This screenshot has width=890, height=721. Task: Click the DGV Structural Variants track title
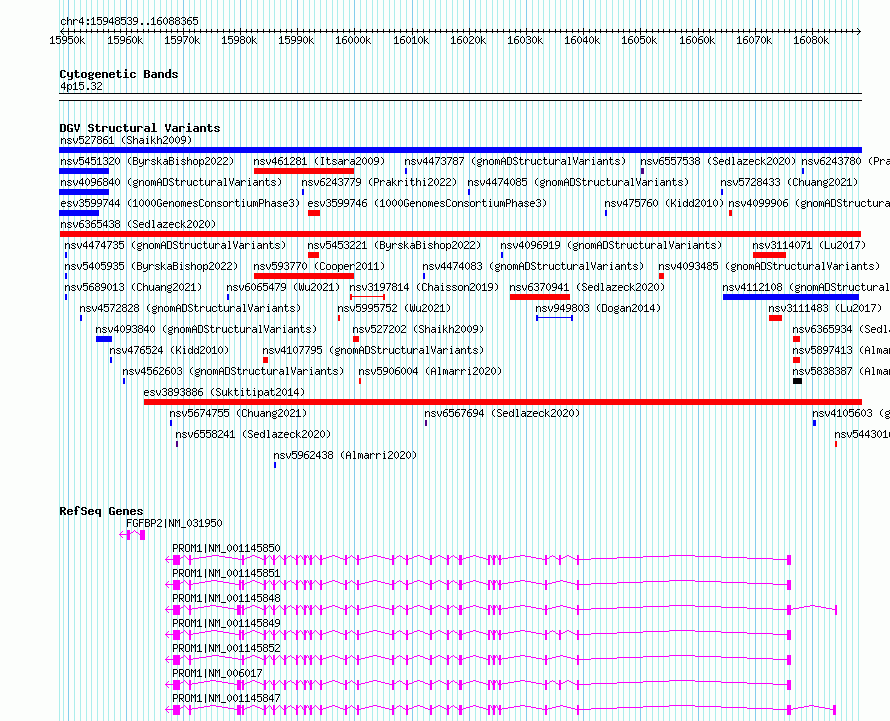140,128
